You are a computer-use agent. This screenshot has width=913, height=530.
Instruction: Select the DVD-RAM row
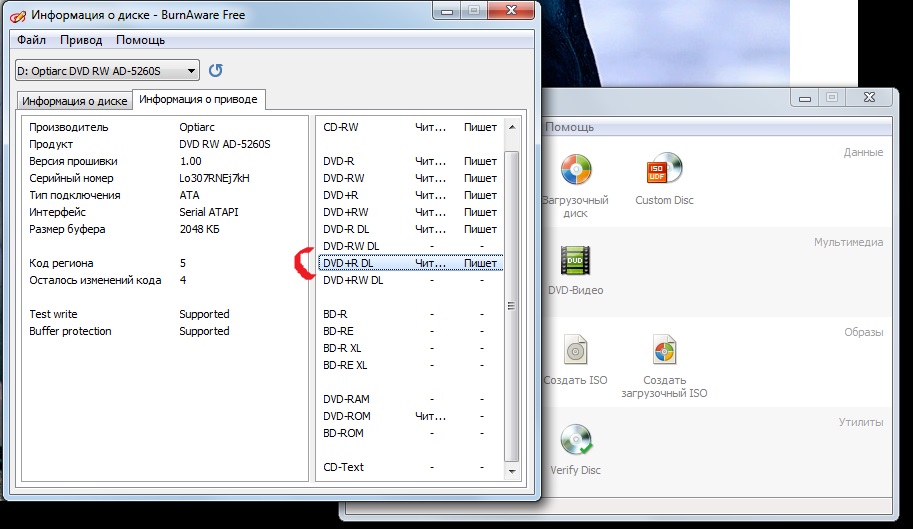pos(411,399)
